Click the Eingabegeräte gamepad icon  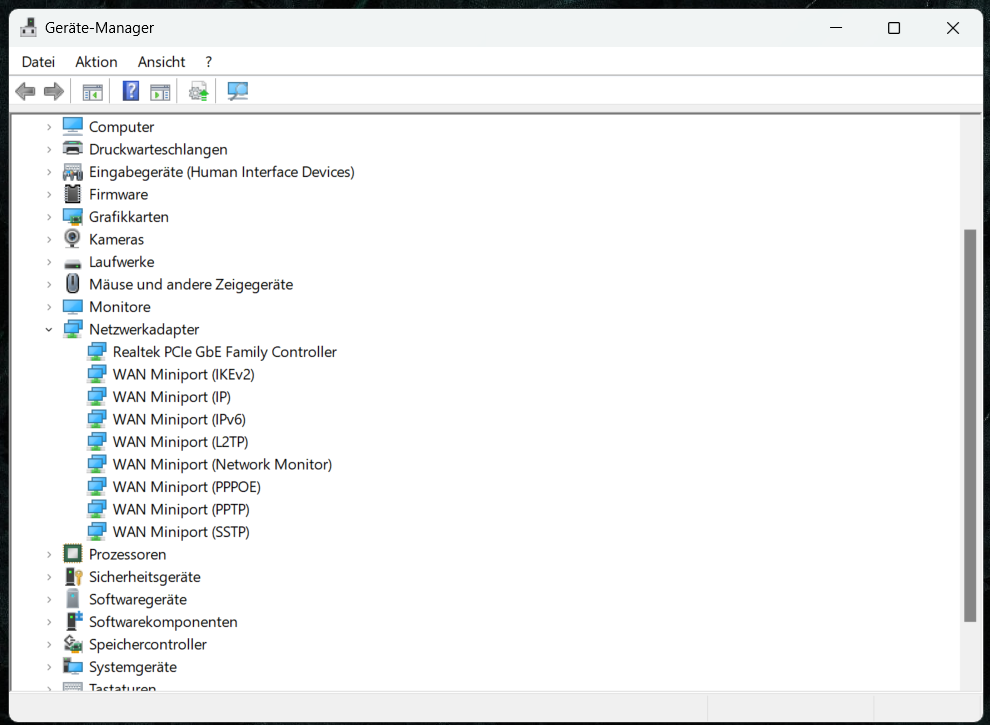click(73, 172)
